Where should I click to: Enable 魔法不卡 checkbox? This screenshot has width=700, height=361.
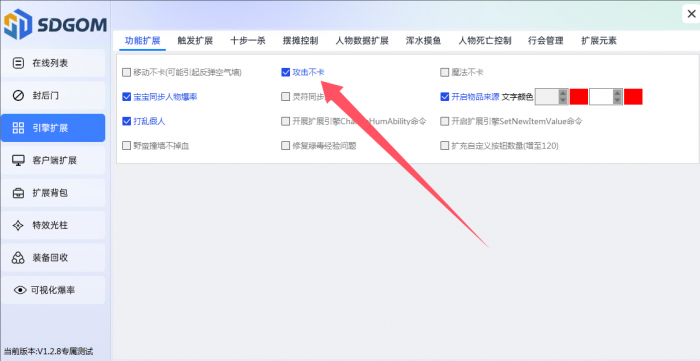click(x=444, y=72)
